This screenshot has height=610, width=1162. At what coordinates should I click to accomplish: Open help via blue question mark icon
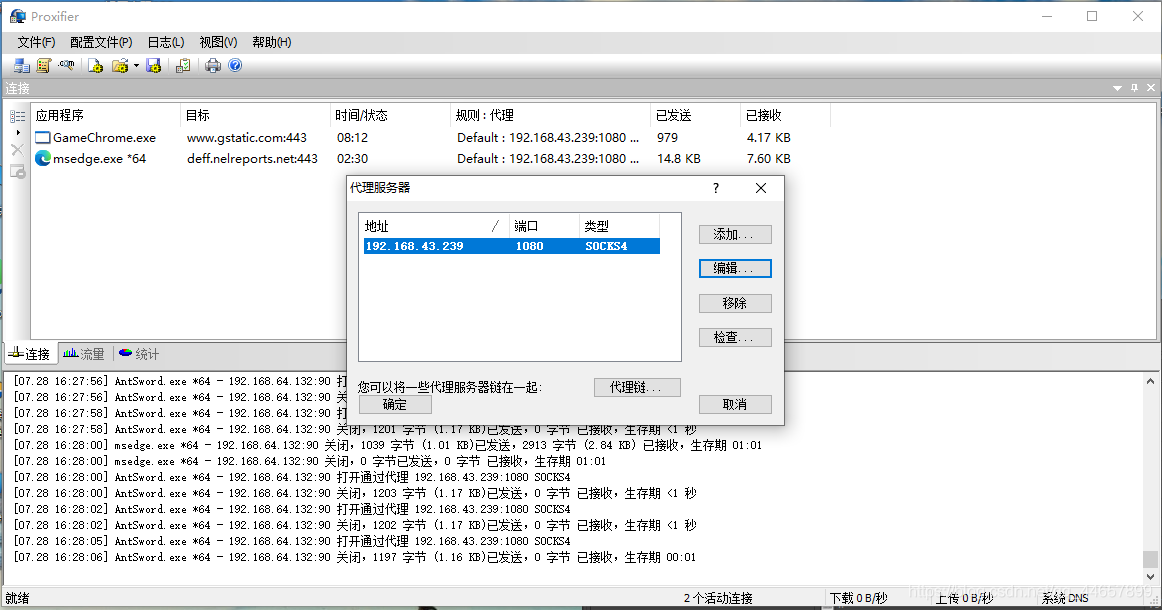point(235,65)
